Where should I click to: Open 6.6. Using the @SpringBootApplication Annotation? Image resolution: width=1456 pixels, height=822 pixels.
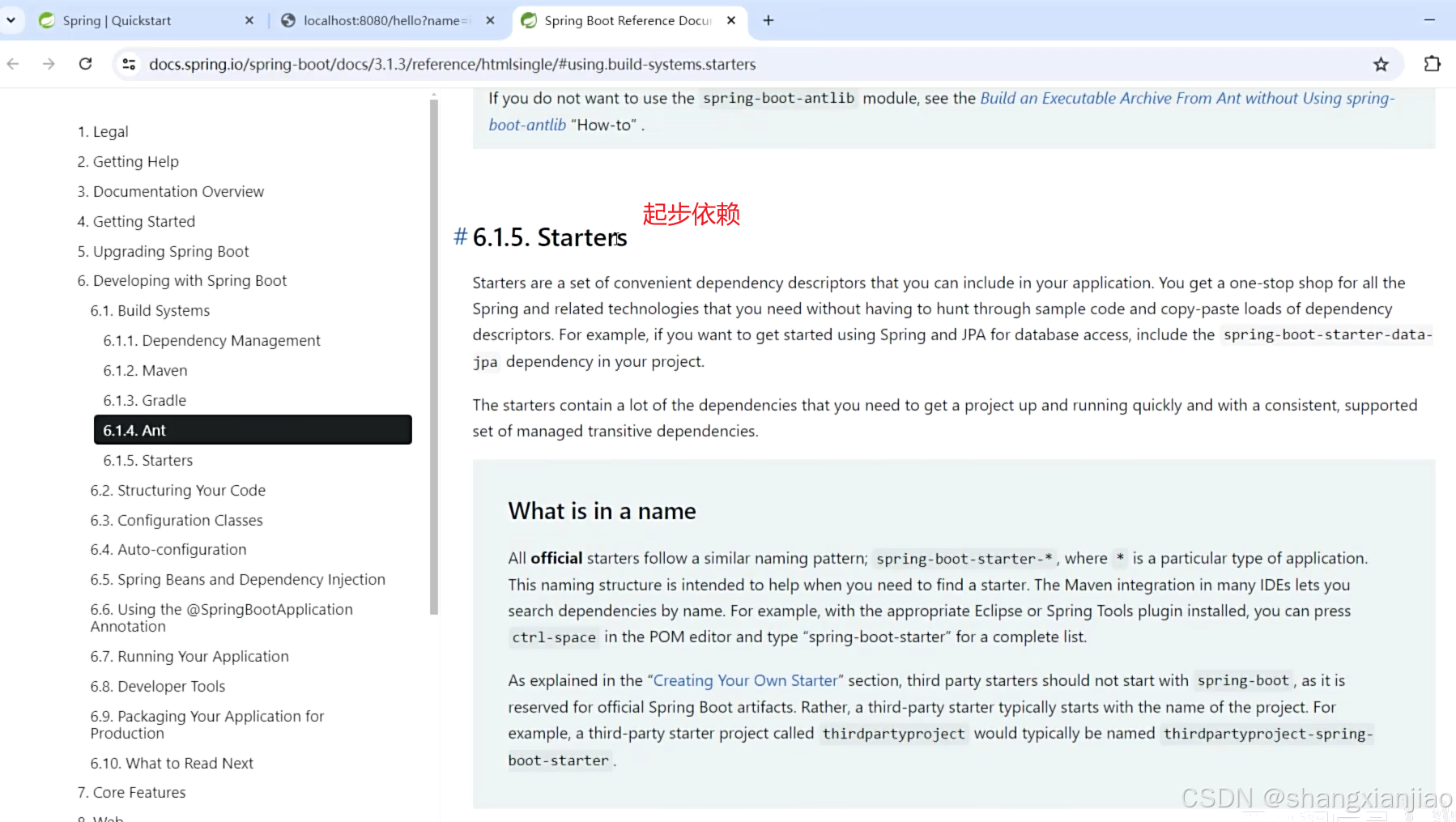click(x=221, y=617)
